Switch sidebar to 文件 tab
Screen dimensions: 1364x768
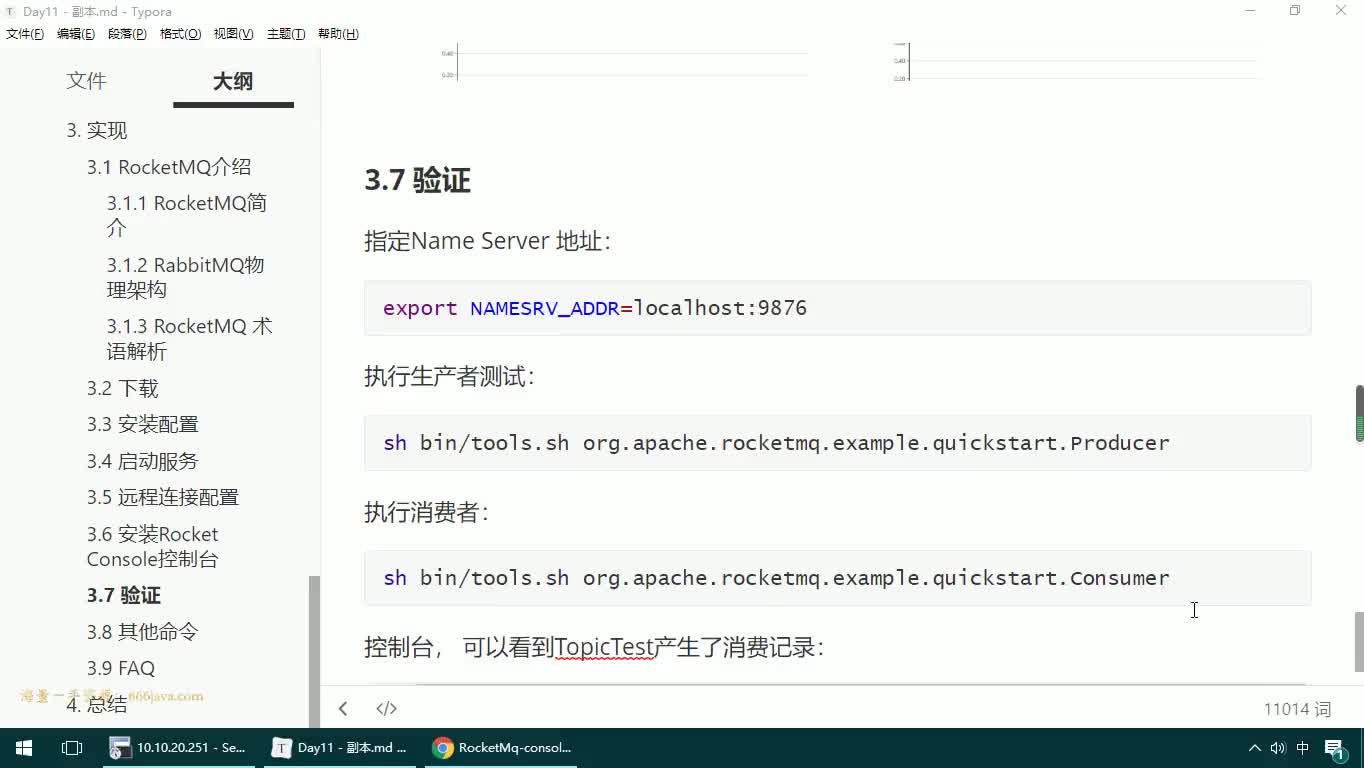pyautogui.click(x=86, y=81)
